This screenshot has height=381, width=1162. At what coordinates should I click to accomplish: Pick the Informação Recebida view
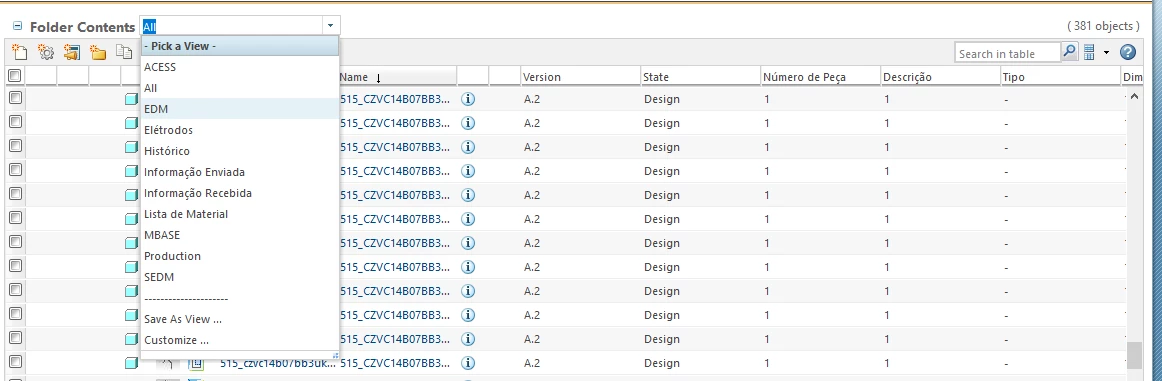(240, 193)
